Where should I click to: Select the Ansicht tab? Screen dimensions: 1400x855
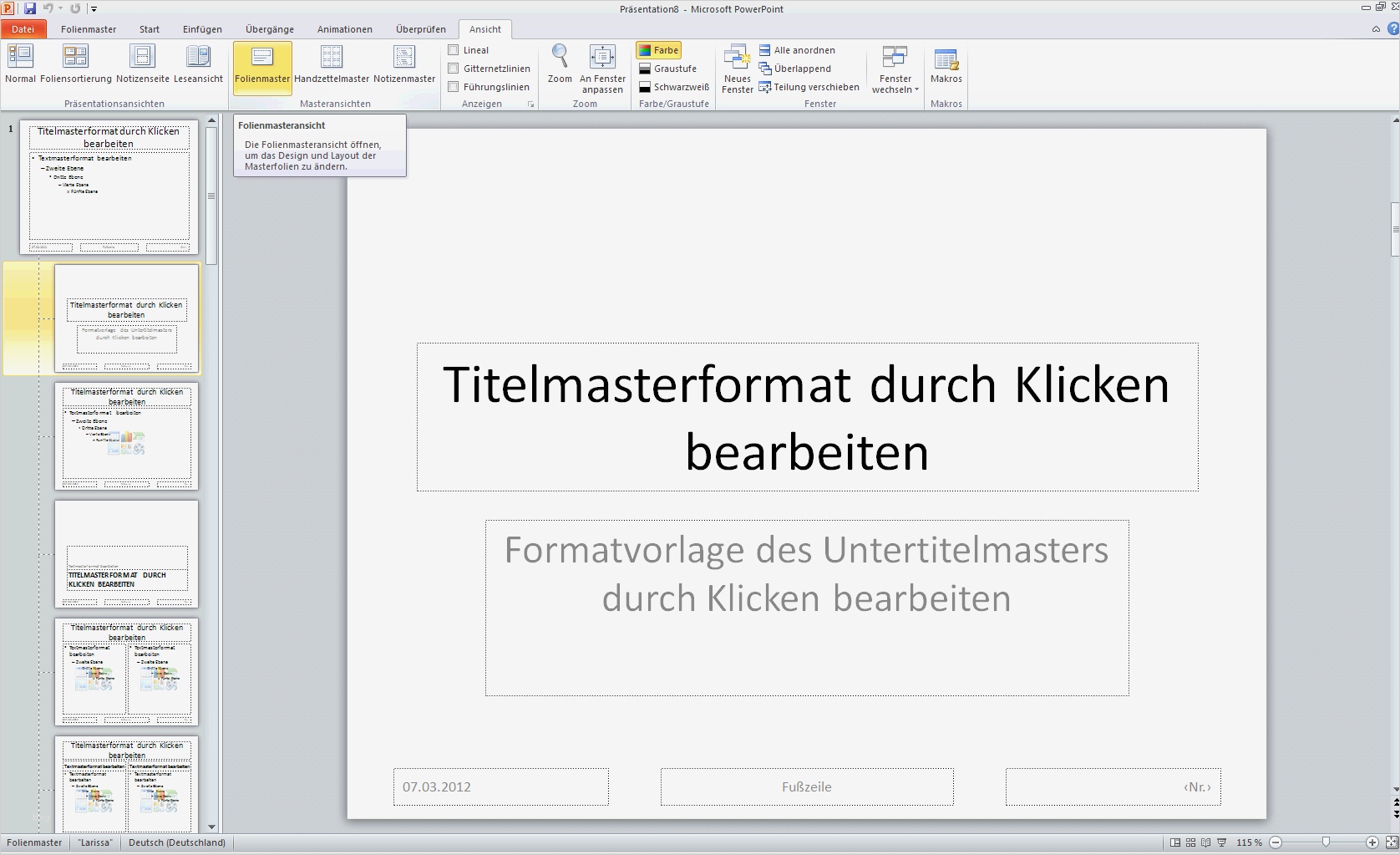coord(485,29)
